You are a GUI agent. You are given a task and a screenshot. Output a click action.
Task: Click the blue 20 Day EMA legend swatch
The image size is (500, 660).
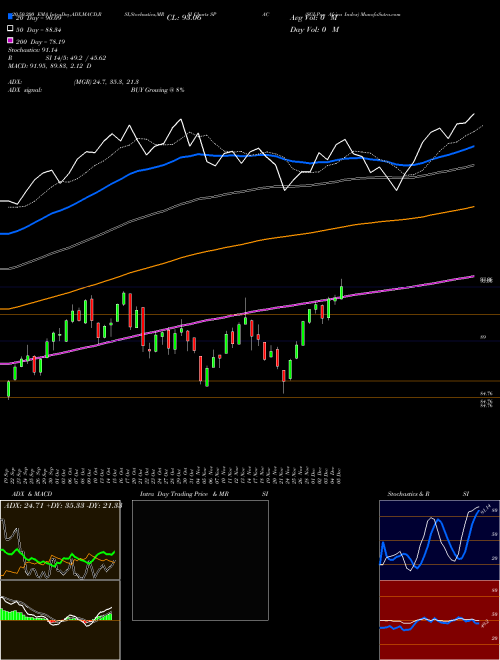[10, 17]
